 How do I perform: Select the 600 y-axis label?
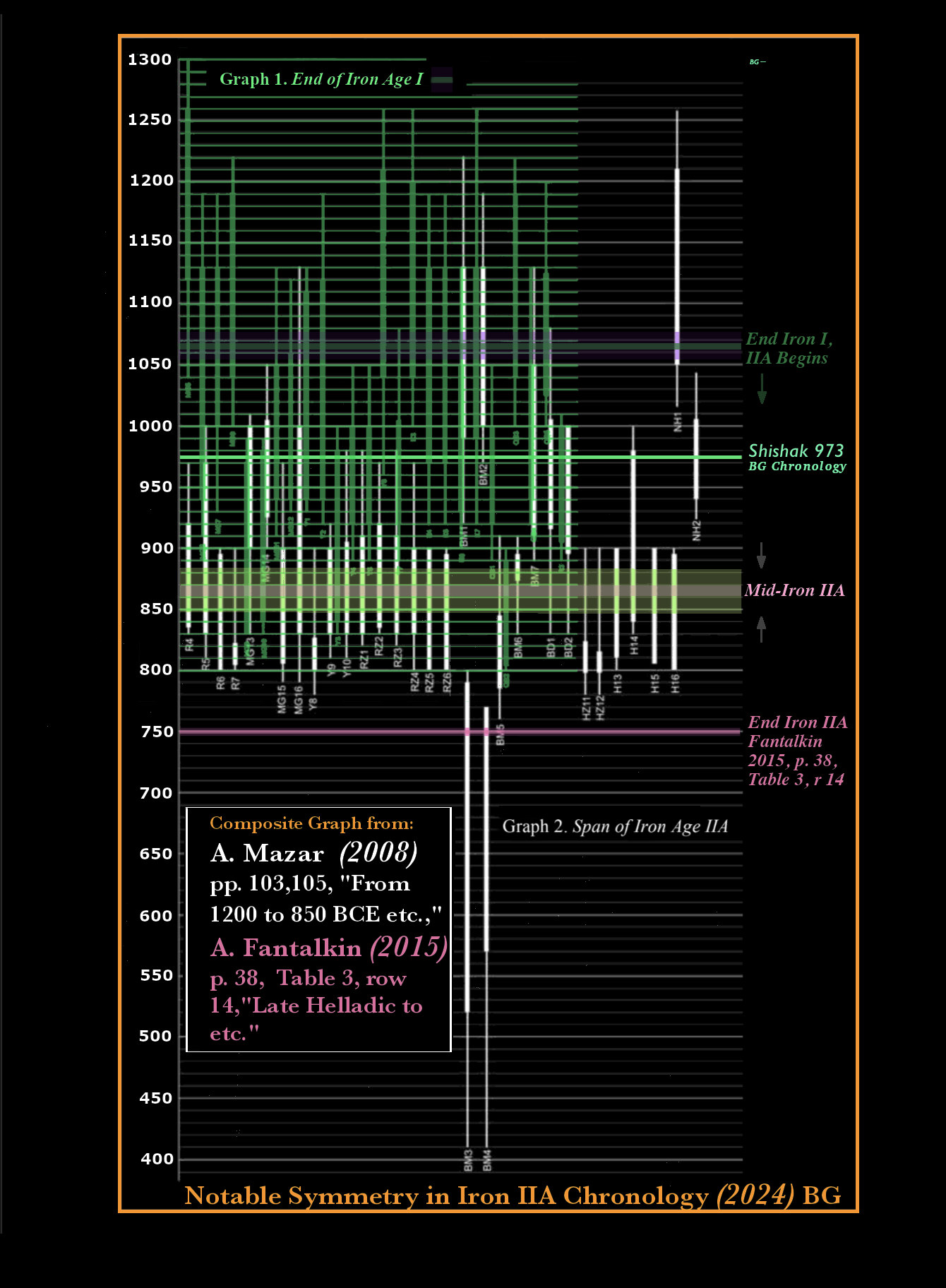[156, 916]
